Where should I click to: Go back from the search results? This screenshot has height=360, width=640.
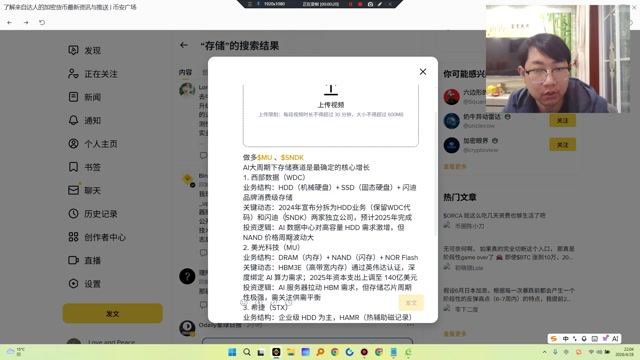(x=184, y=45)
